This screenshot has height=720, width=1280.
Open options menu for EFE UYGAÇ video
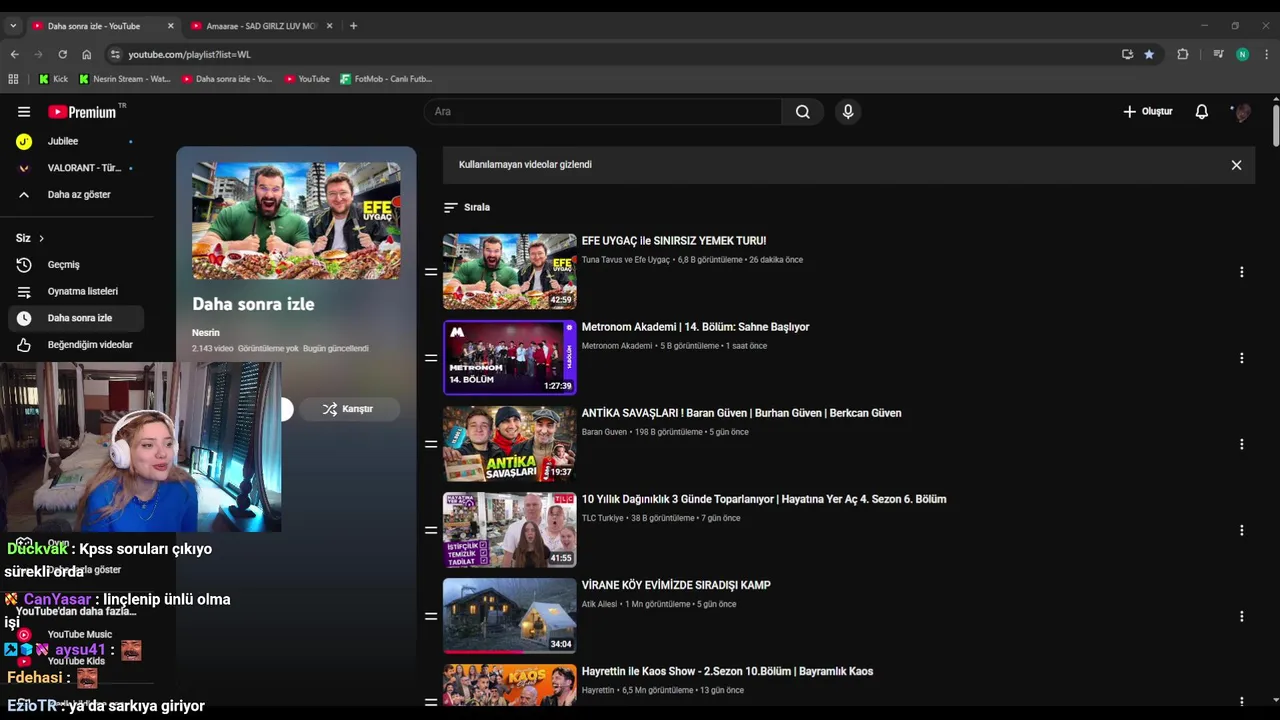1241,272
